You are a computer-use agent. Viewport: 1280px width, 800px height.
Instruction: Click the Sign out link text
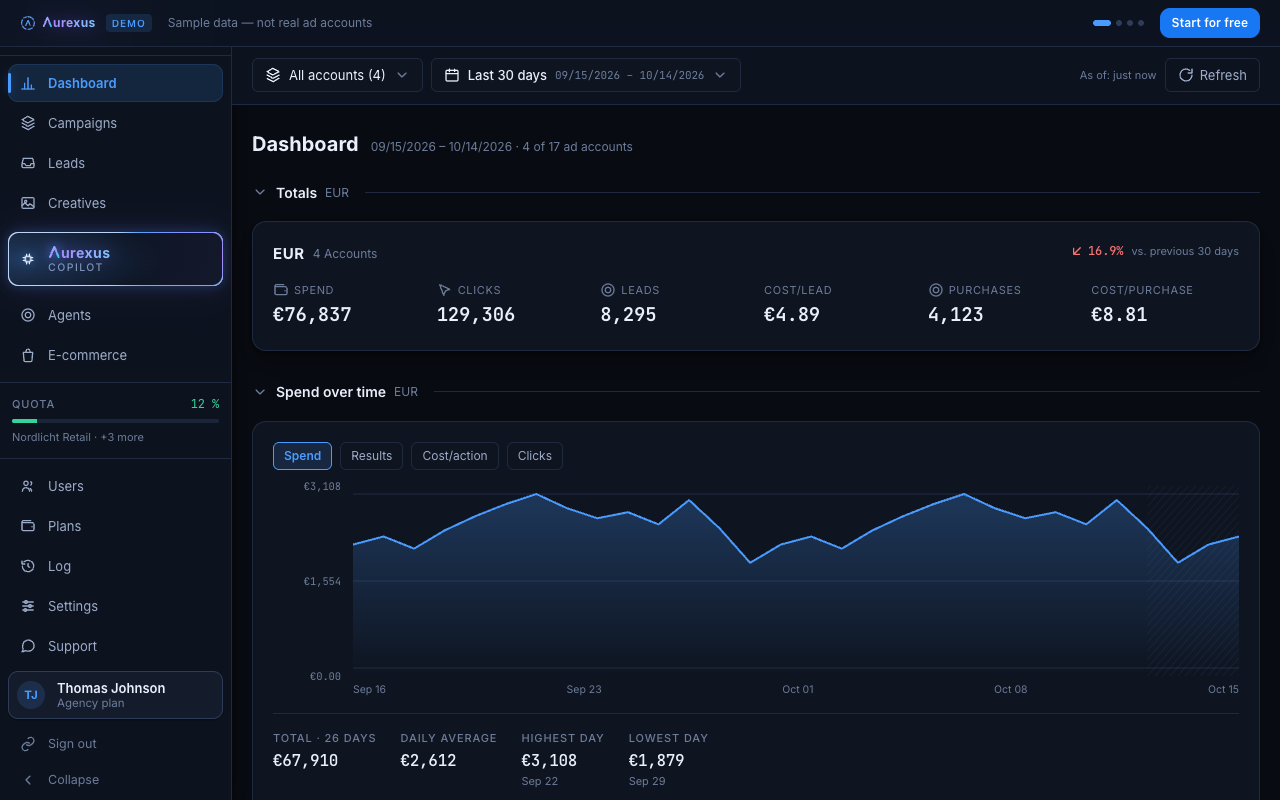coord(72,744)
